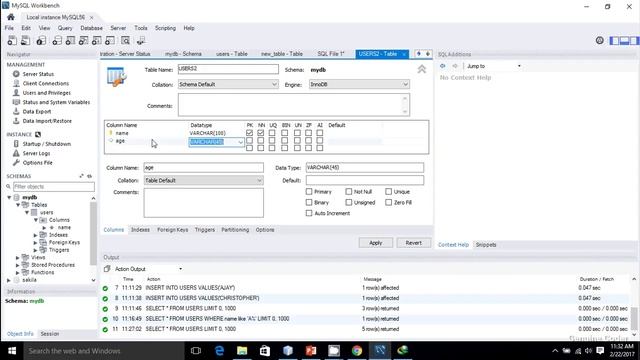The image size is (640, 360).
Task: Click the search table data toolbar icon
Action: pos(125,40)
